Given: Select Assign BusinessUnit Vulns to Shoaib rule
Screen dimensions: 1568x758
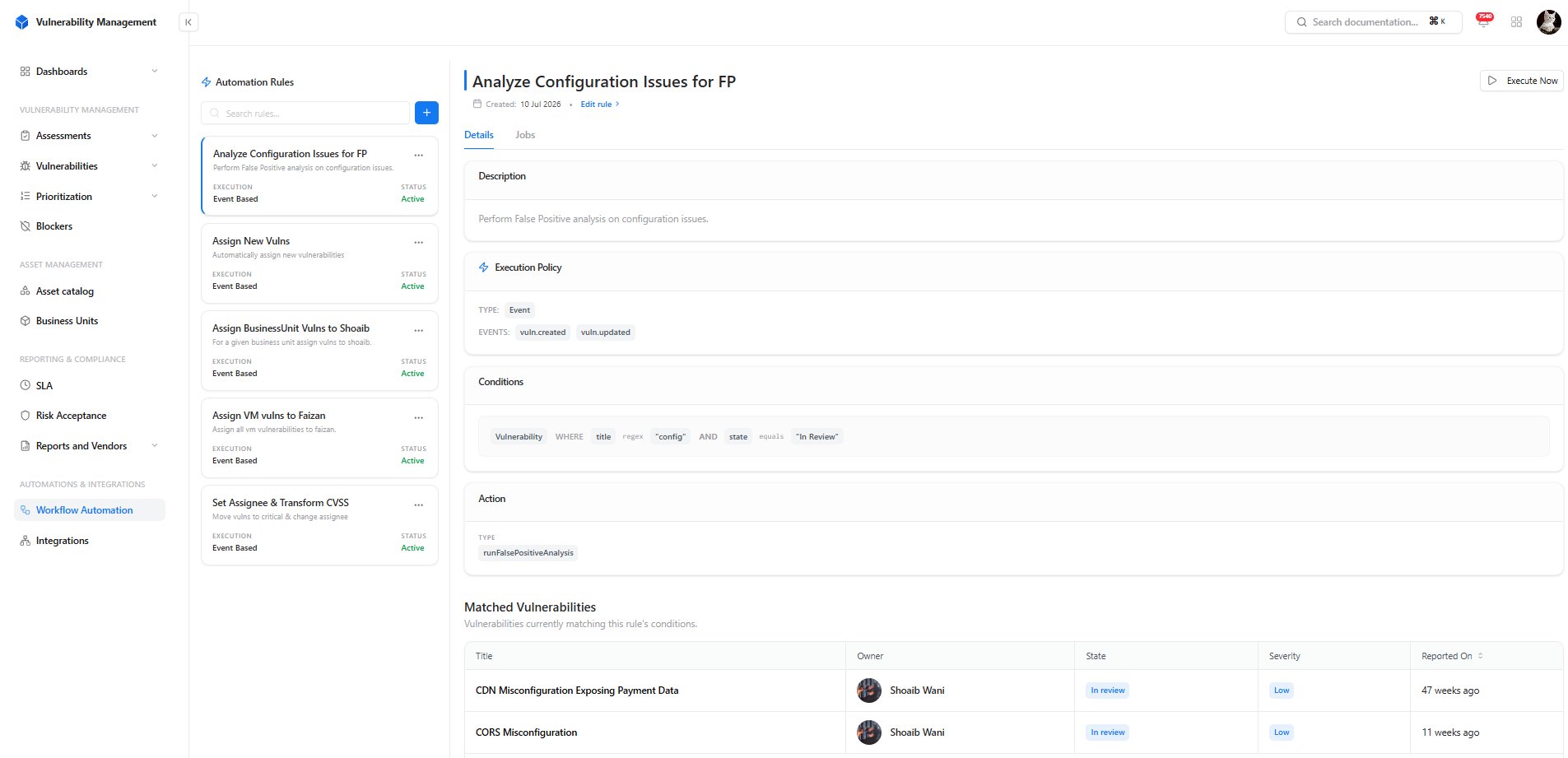Looking at the screenshot, I should 319,351.
